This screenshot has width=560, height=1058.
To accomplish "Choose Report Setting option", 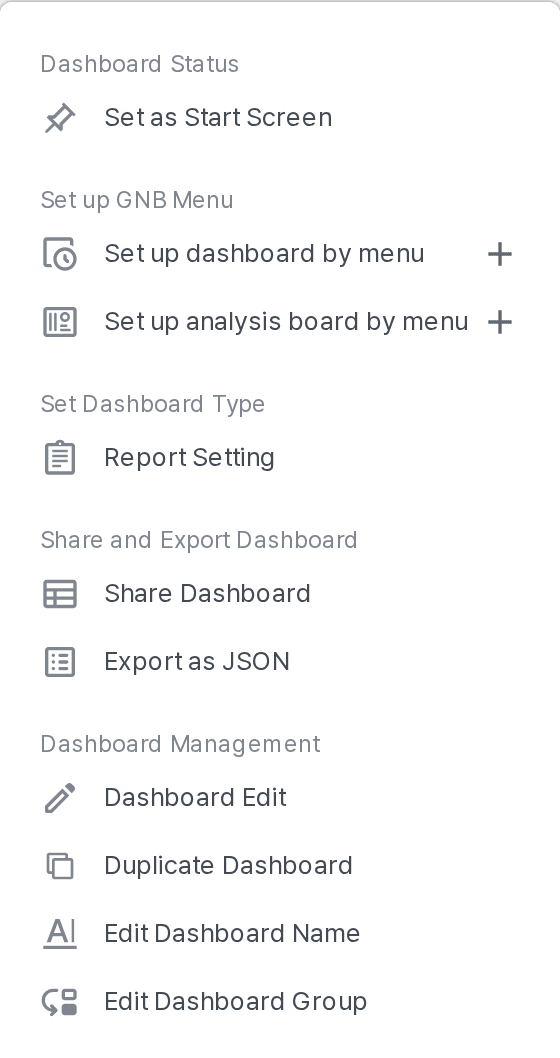I will (190, 457).
